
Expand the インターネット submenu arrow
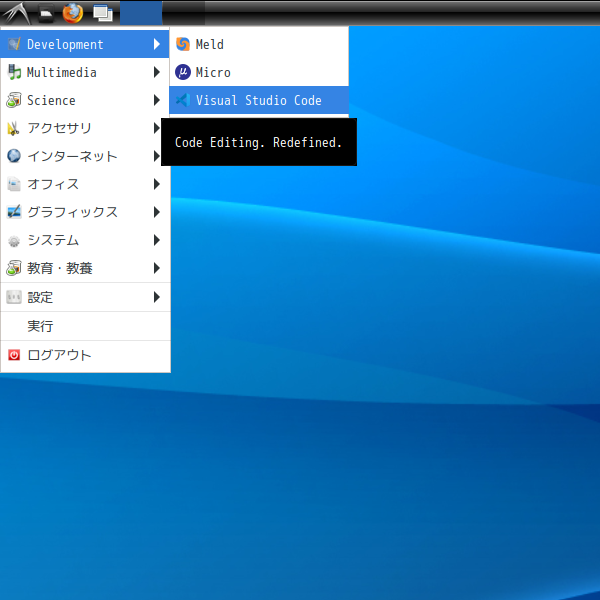(x=157, y=156)
